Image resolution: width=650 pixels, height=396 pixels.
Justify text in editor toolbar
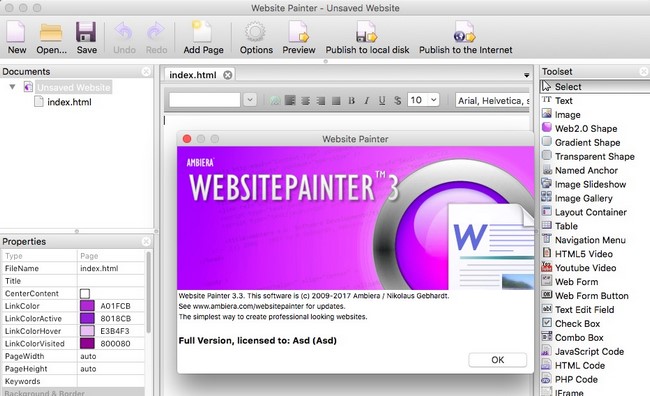[336, 100]
